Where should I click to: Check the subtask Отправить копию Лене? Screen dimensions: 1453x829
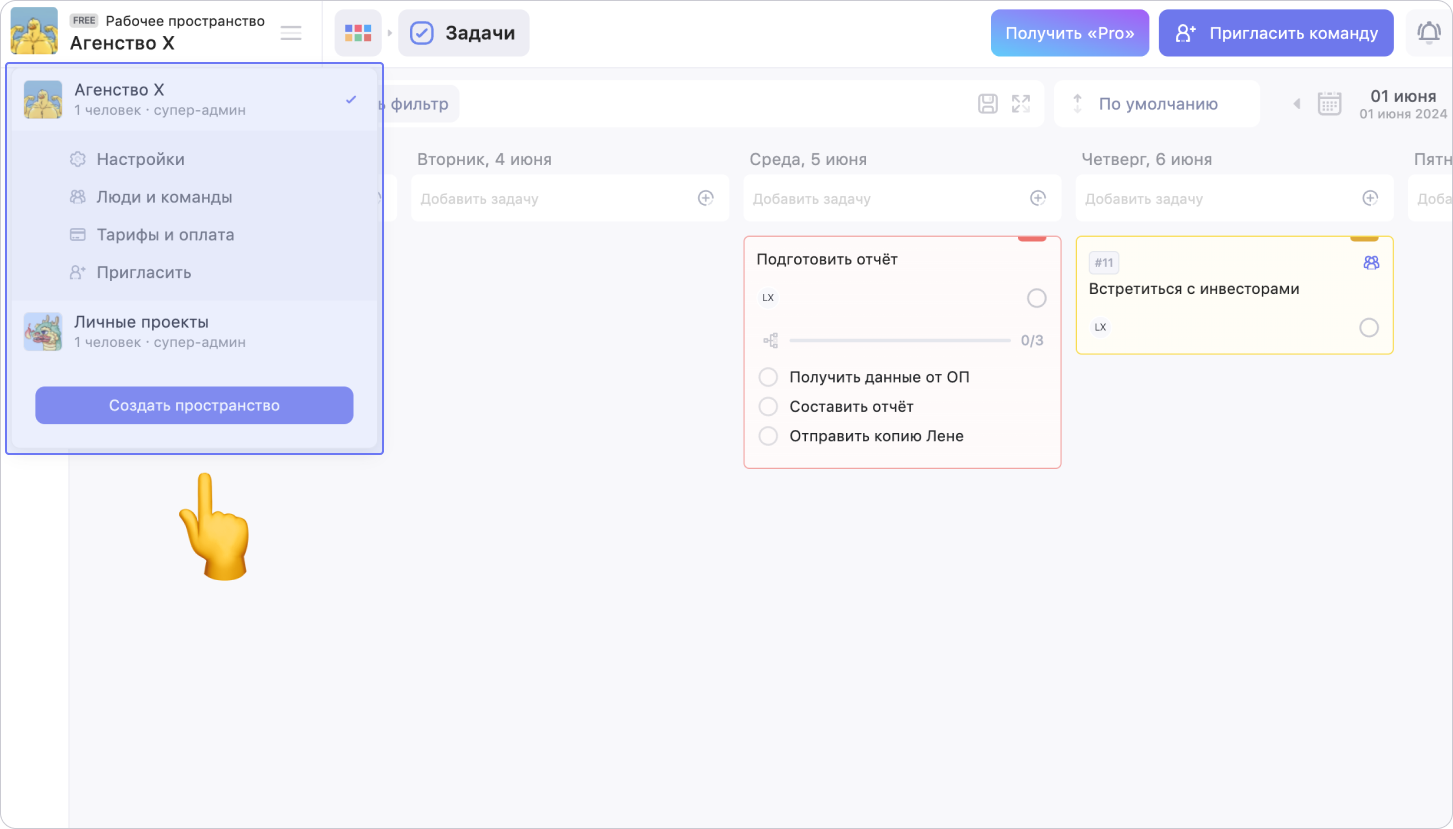tap(768, 436)
